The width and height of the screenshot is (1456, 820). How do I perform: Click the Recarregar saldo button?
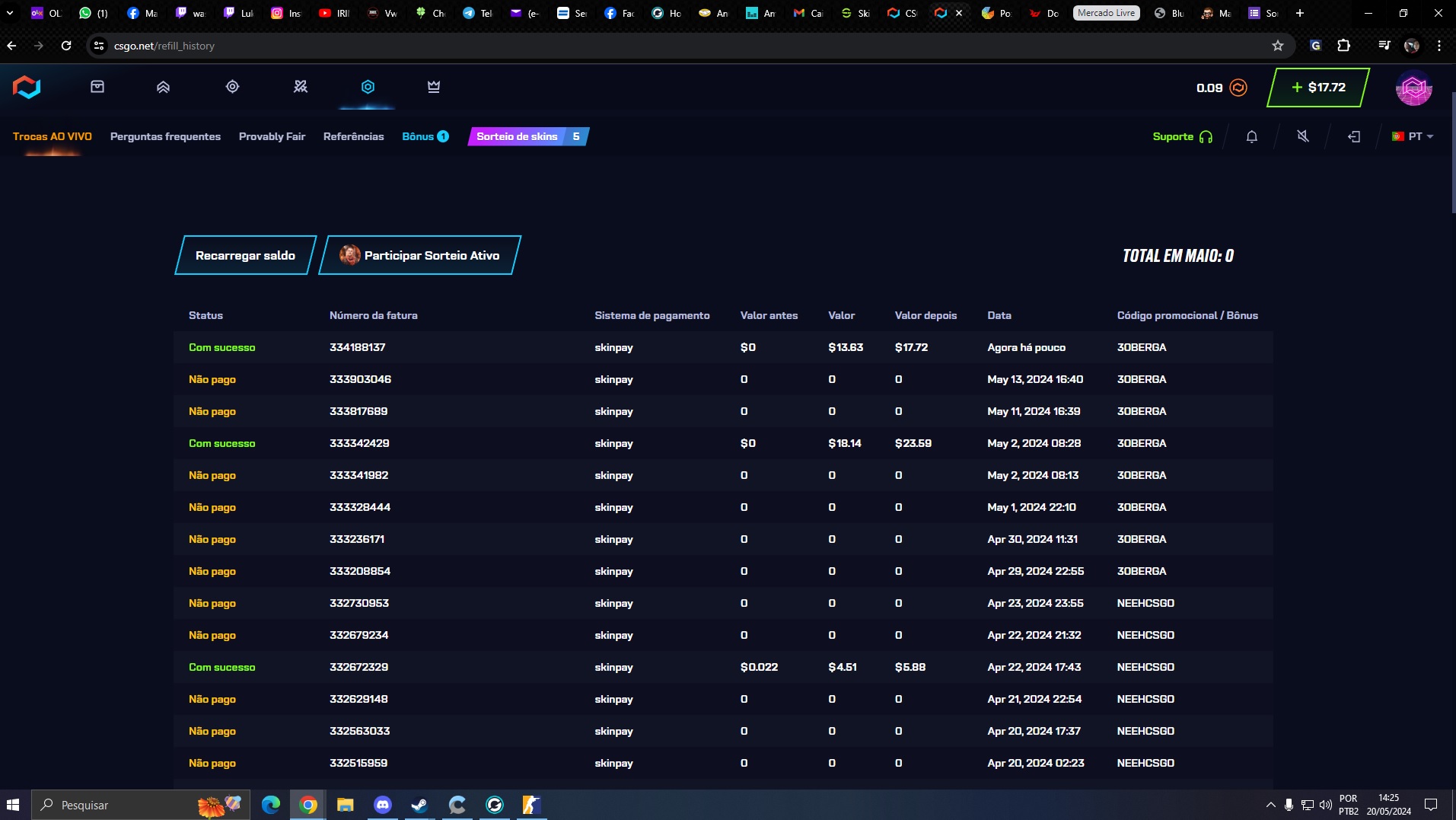pyautogui.click(x=245, y=256)
